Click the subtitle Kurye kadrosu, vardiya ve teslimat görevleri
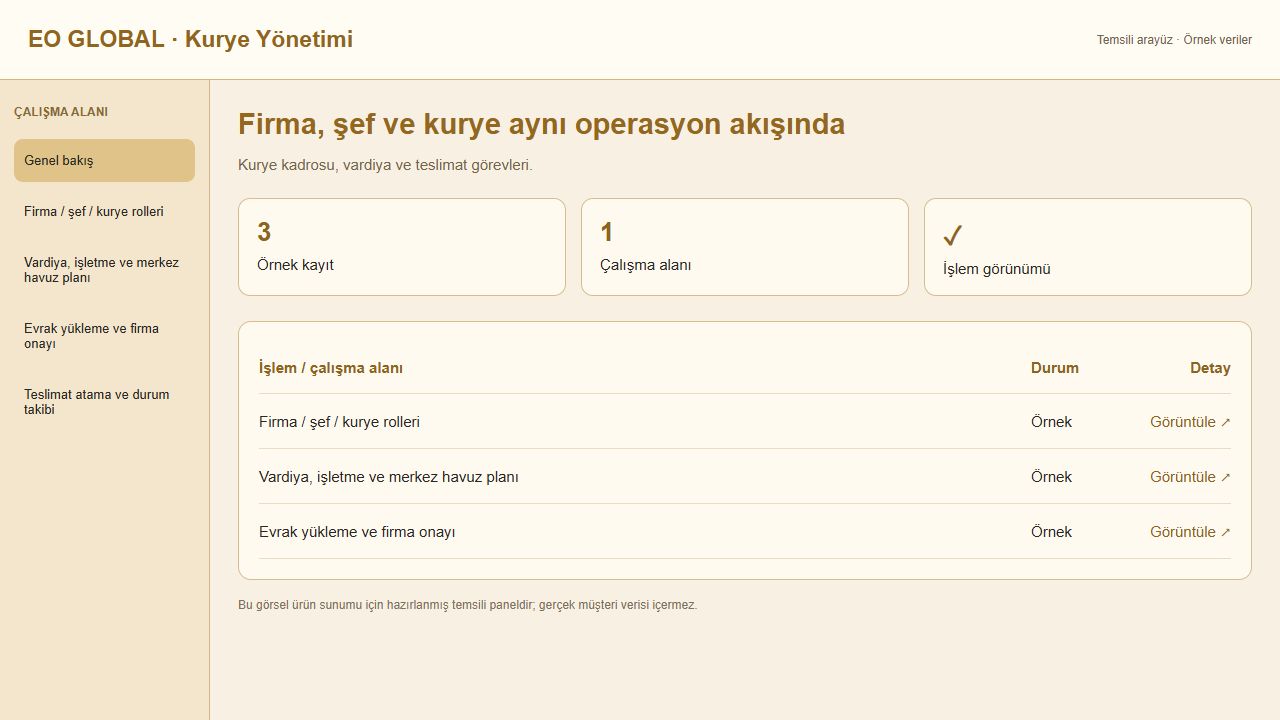This screenshot has width=1280, height=720. [x=385, y=165]
